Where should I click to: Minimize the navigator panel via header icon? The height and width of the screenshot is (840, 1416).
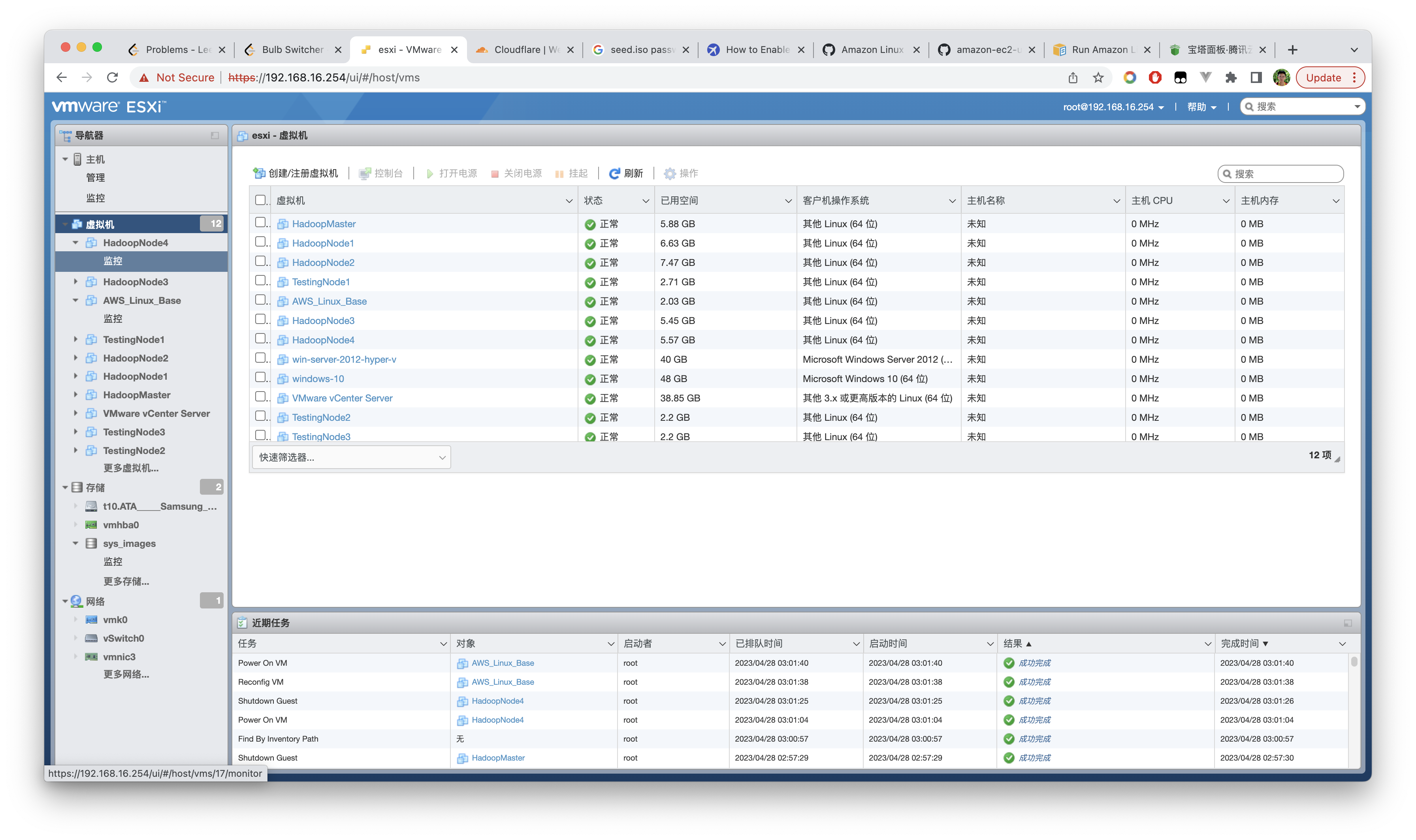215,136
